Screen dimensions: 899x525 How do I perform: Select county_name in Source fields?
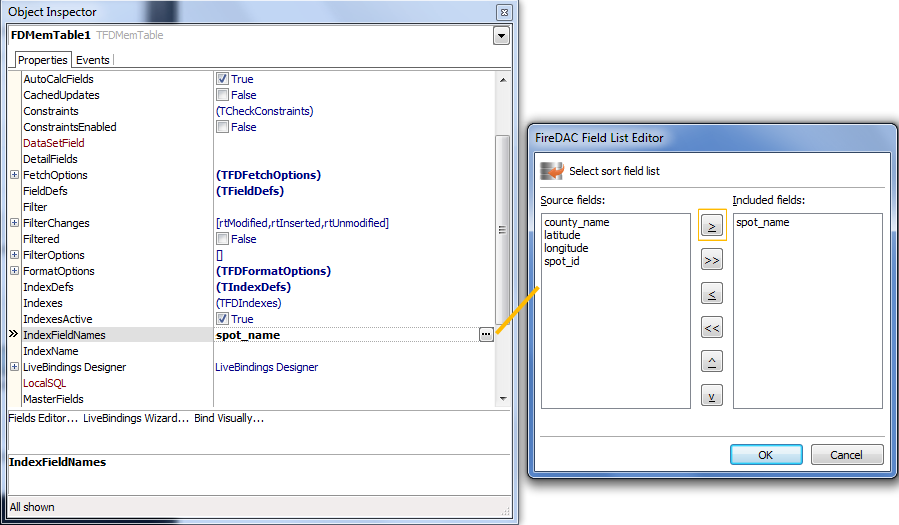(x=577, y=222)
